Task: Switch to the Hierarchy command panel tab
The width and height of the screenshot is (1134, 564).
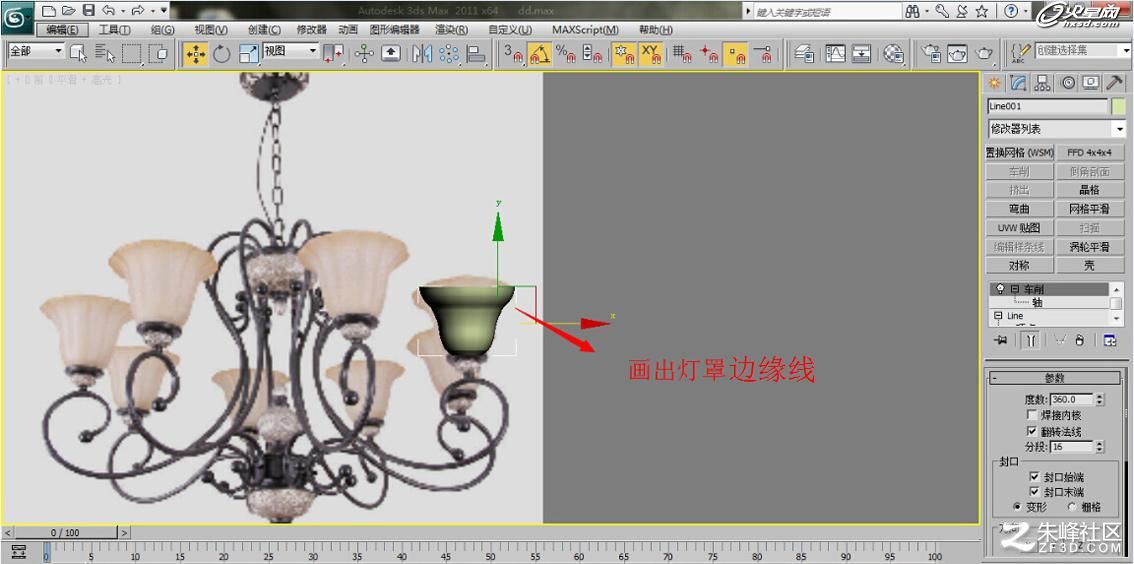Action: (1042, 83)
